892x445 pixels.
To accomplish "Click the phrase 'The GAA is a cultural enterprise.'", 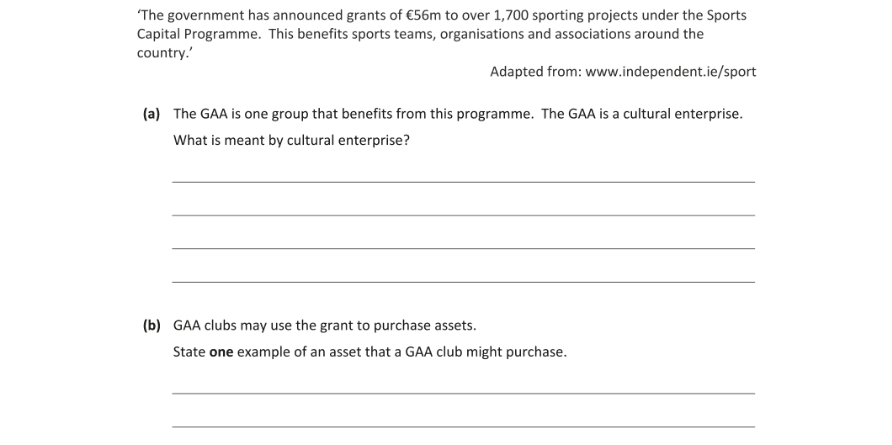I will (642, 114).
